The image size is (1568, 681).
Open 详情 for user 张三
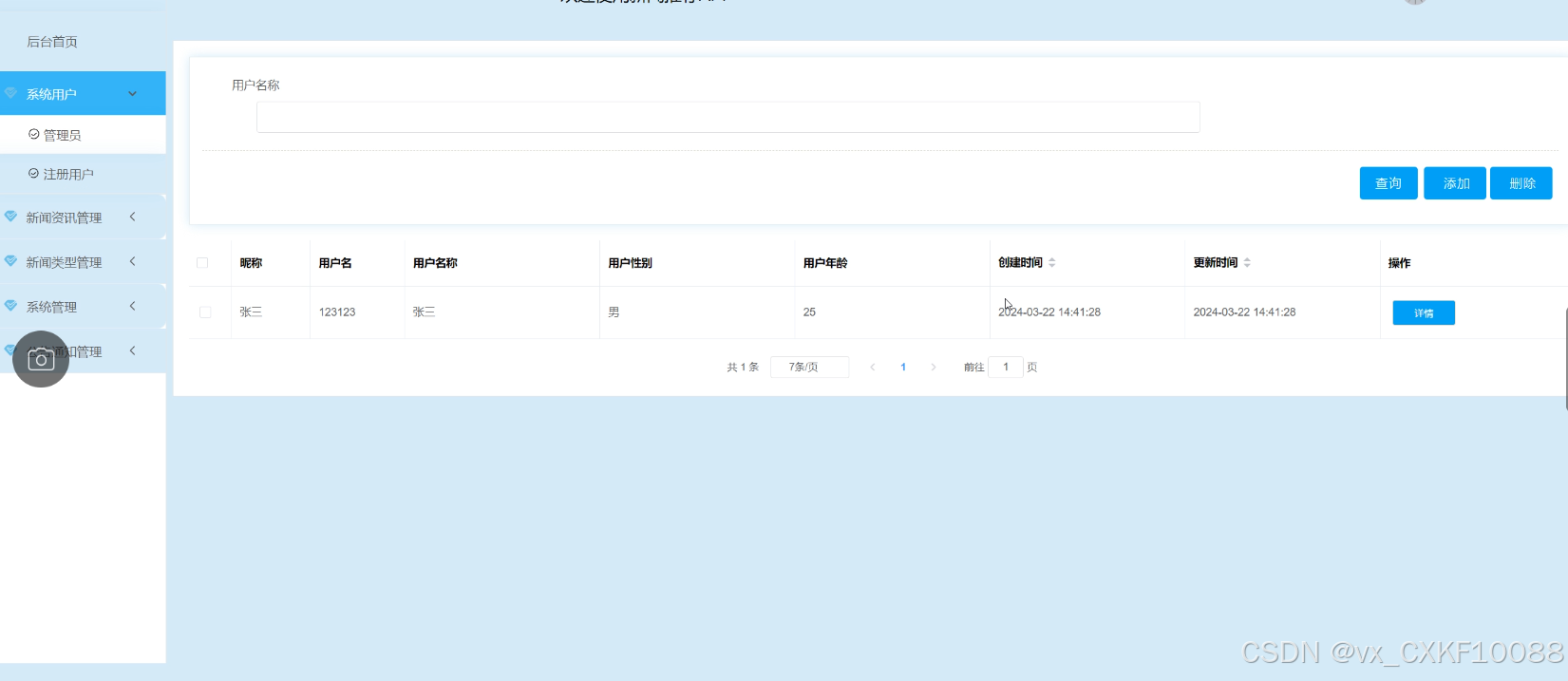[1424, 312]
